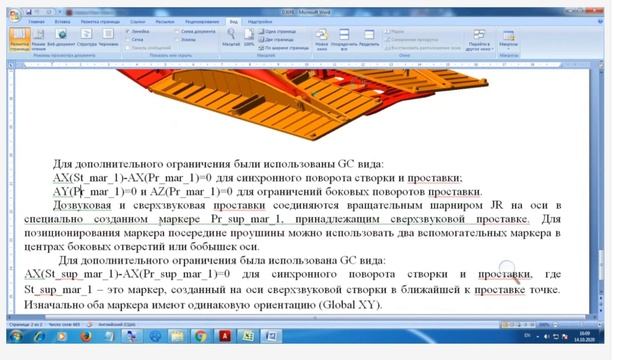This screenshot has width=640, height=360.
Task: Switch to Структура outline view
Action: click(x=87, y=38)
